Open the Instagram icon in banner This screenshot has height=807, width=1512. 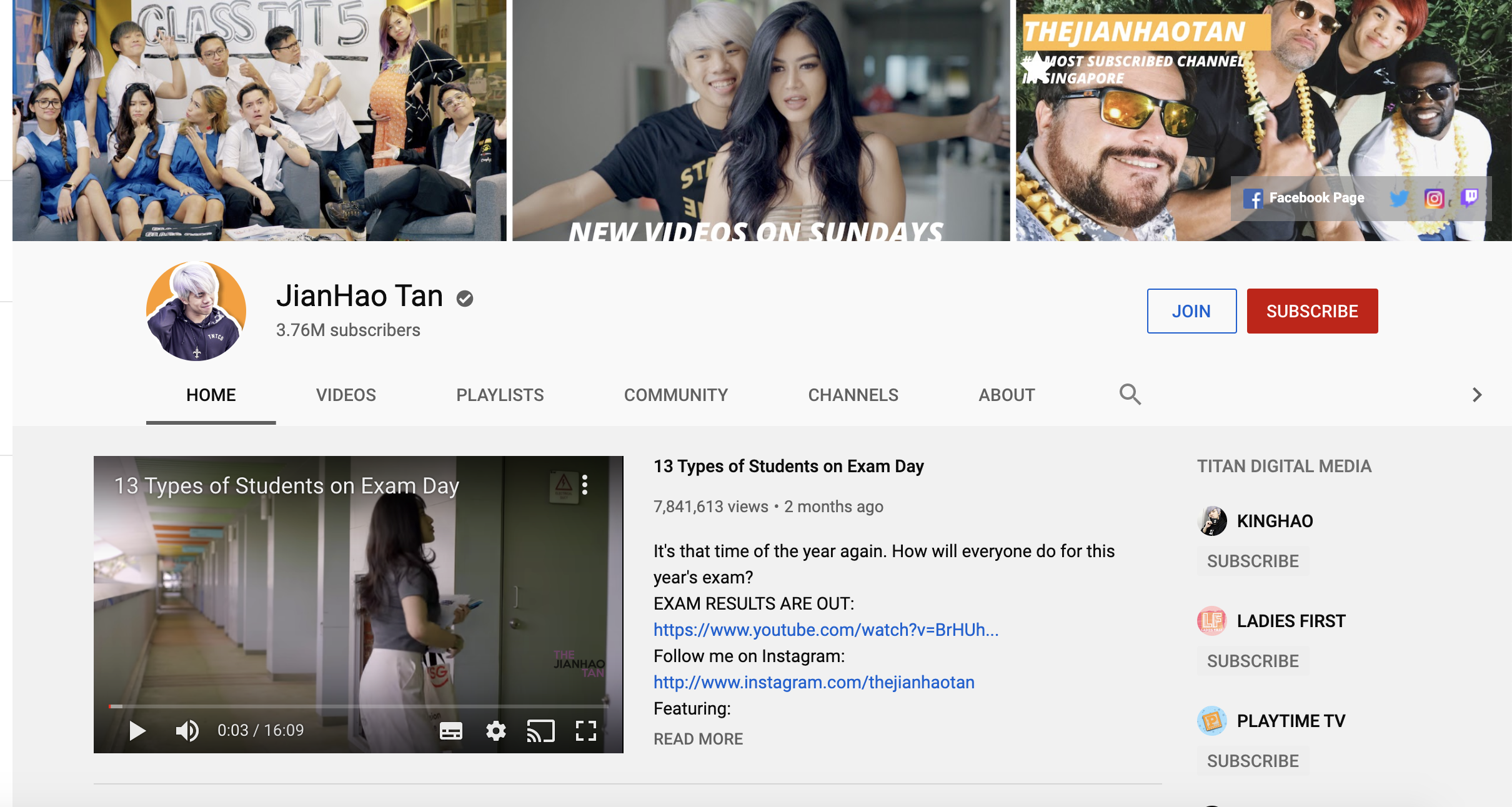1435,198
